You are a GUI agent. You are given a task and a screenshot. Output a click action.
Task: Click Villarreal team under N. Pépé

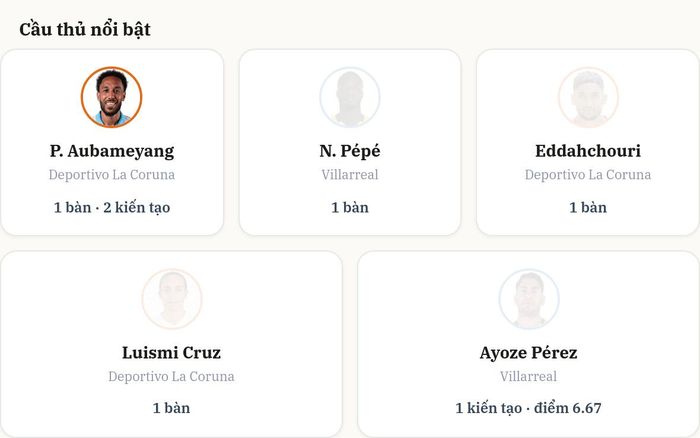(x=350, y=175)
